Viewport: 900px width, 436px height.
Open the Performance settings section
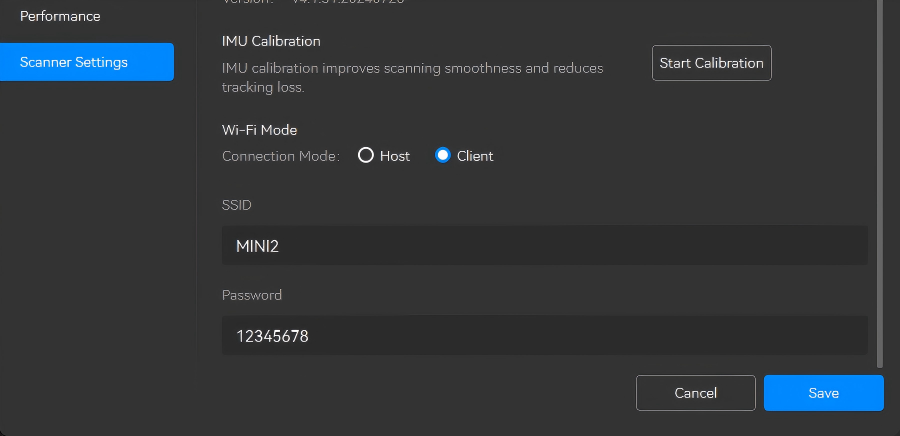coord(60,17)
